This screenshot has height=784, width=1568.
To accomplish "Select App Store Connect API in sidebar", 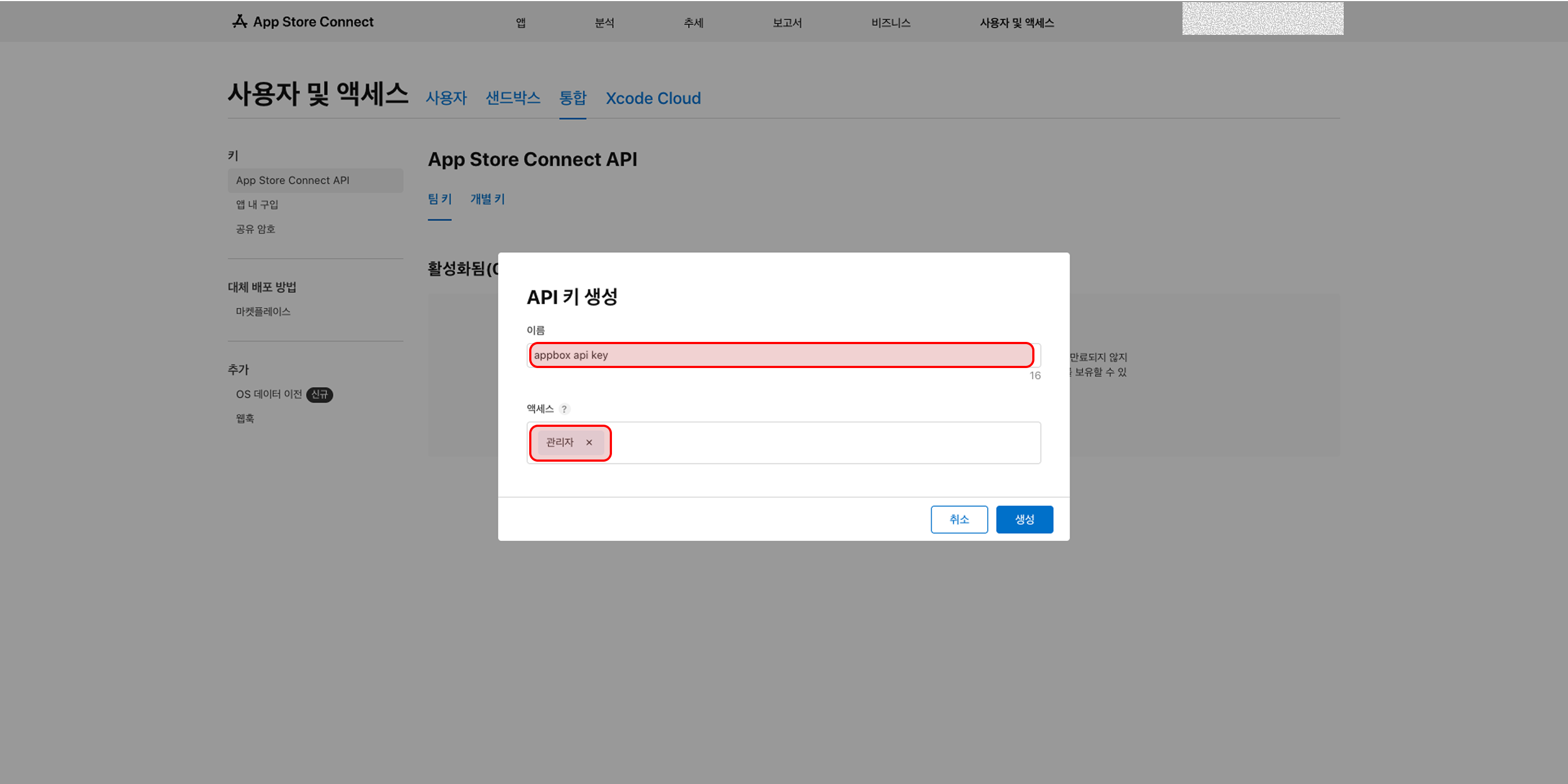I will (315, 180).
